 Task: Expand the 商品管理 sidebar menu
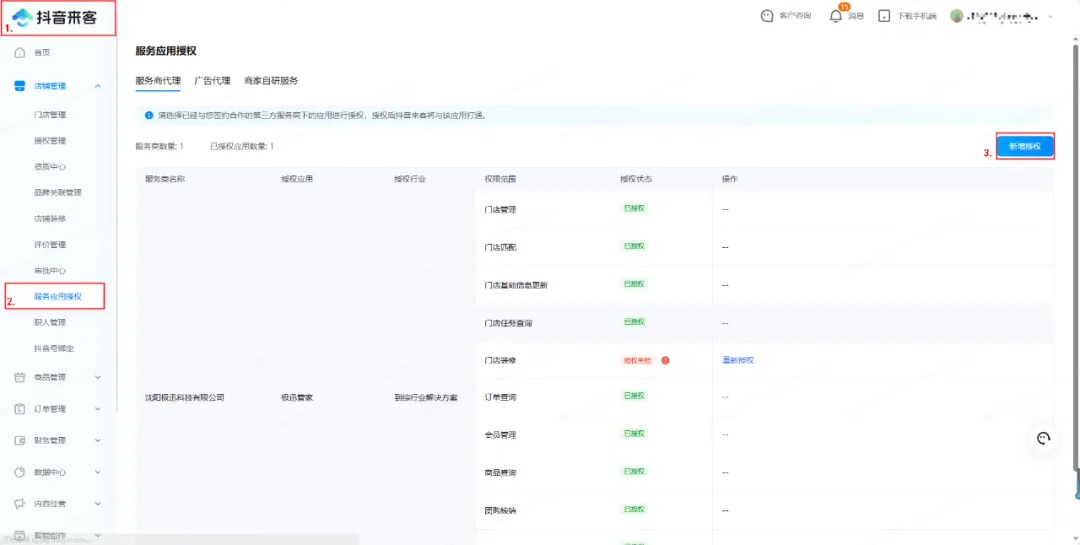pyautogui.click(x=97, y=377)
